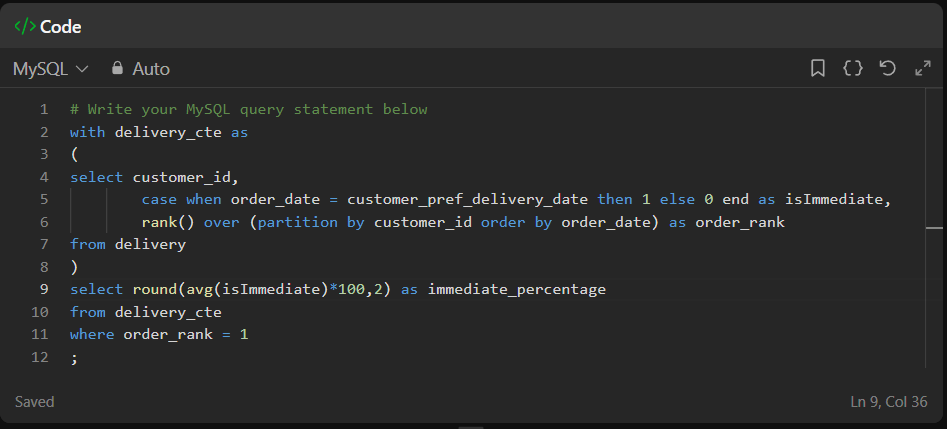Click the semicolon on line 12
The width and height of the screenshot is (947, 429).
coord(74,358)
